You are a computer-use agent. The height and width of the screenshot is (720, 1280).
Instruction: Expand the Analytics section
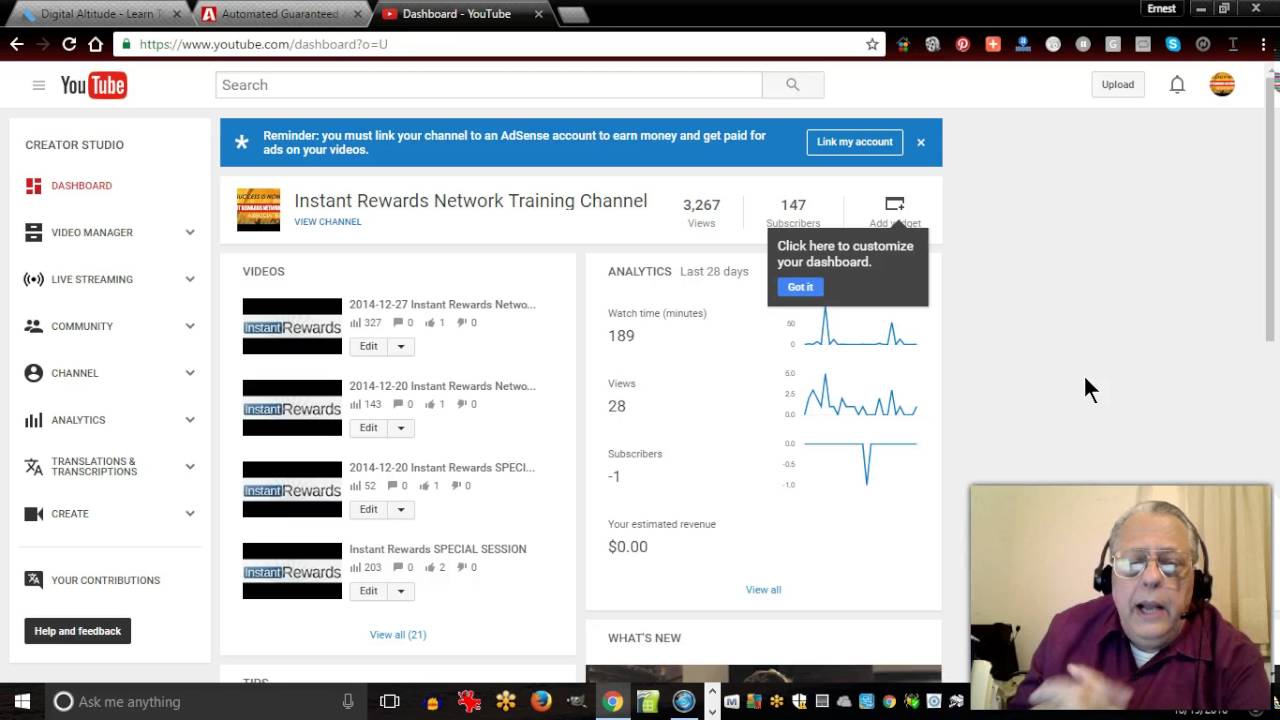point(190,420)
